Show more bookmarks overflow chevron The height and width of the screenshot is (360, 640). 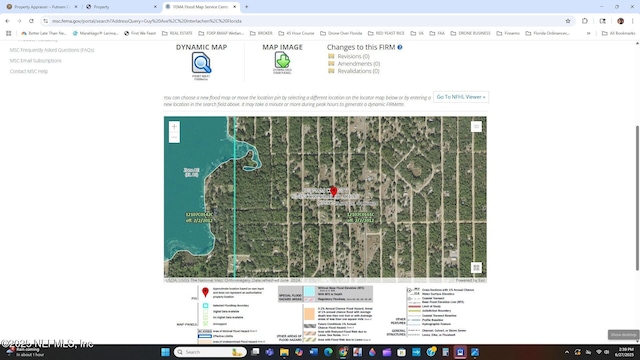click(x=588, y=33)
